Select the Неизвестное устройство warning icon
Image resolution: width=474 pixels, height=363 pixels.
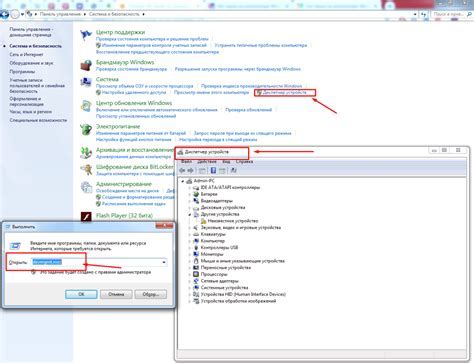pos(203,221)
